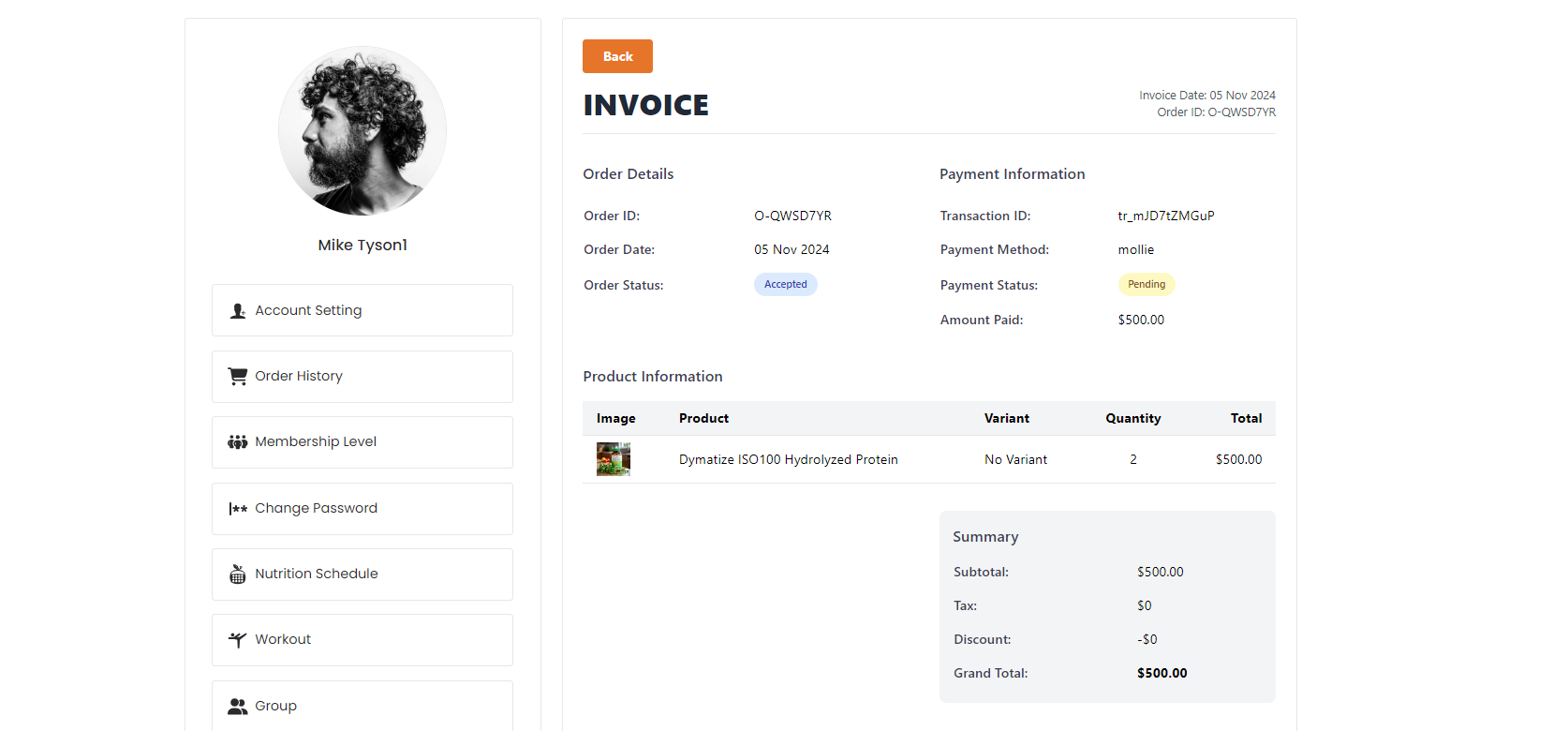Click the Group users icon

(238, 707)
